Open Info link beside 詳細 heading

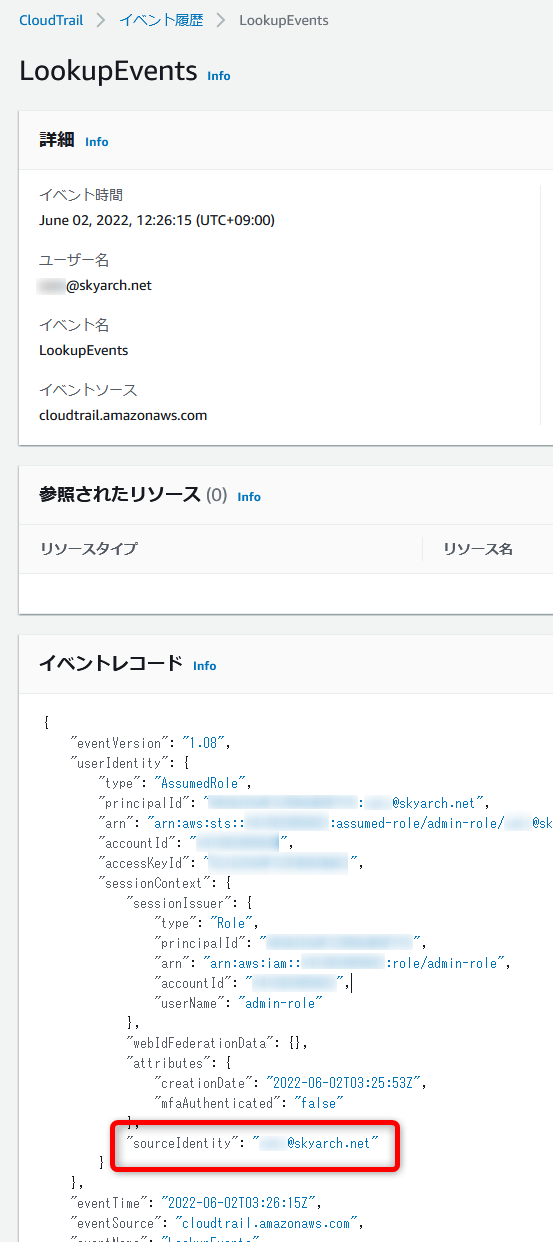[x=97, y=142]
